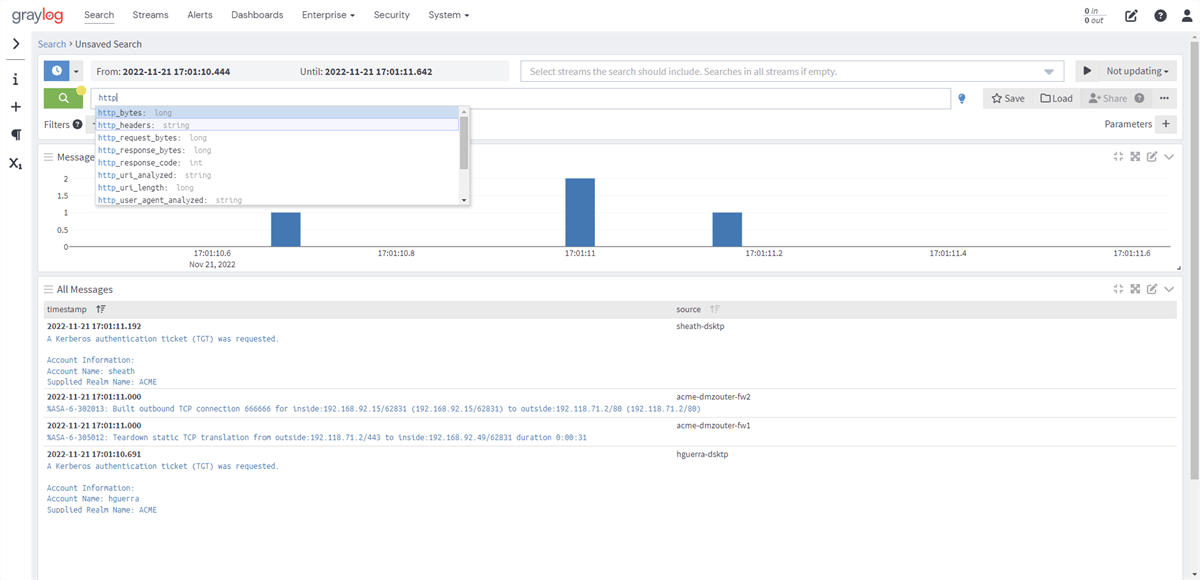
Task: Edit the Message Count widget
Action: pyautogui.click(x=1152, y=157)
